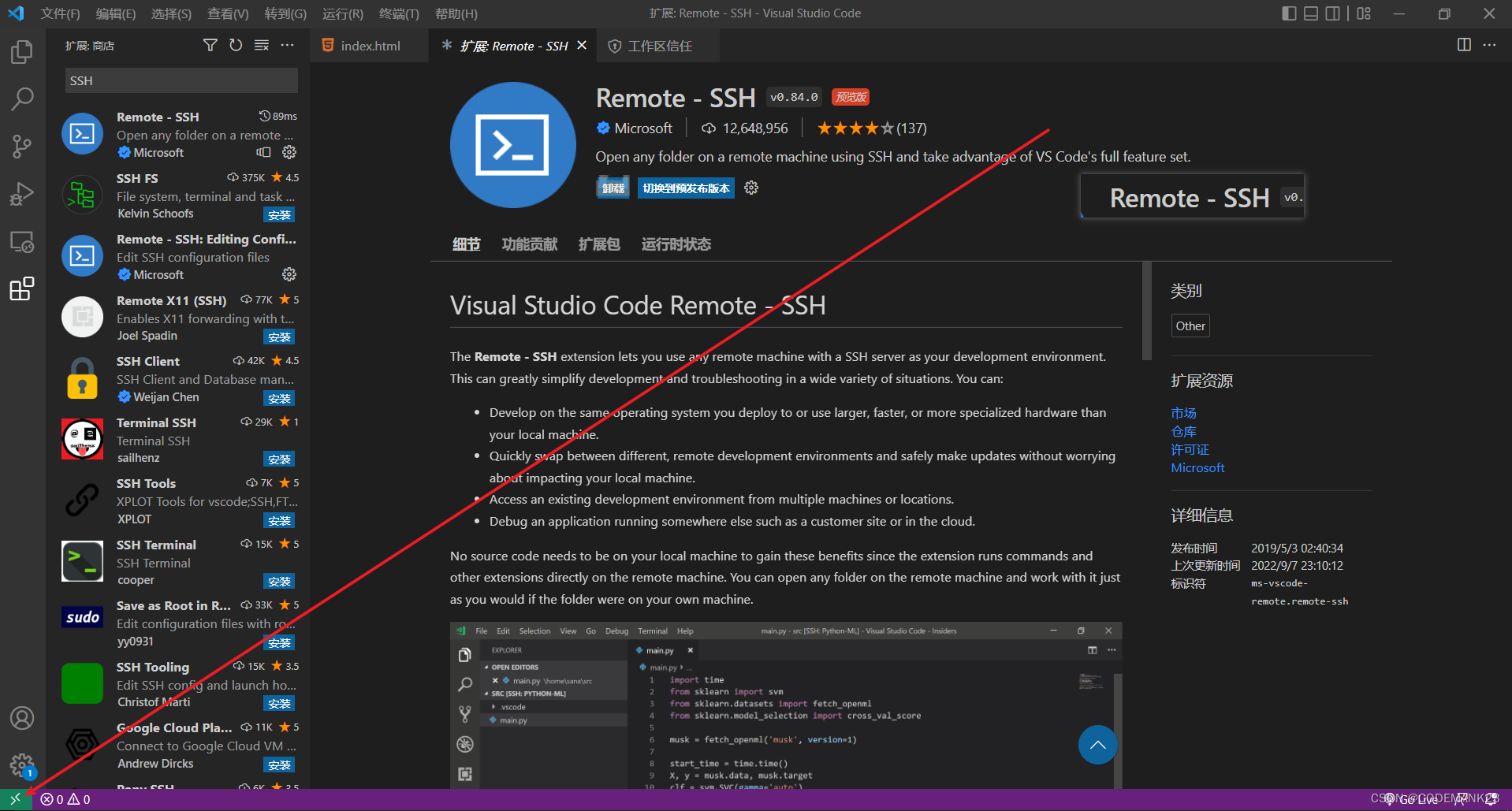Select the 细节 details tab
The image size is (1512, 811).
pos(467,244)
